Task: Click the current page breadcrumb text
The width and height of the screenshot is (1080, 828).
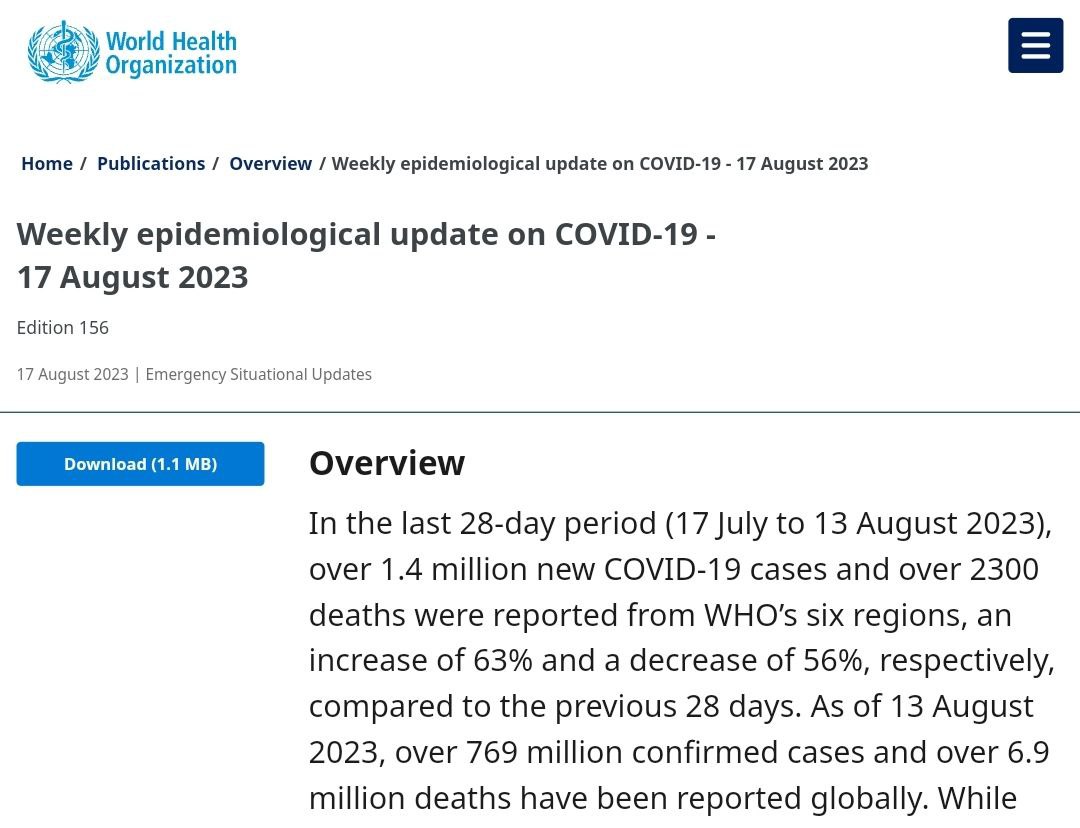Action: point(600,164)
